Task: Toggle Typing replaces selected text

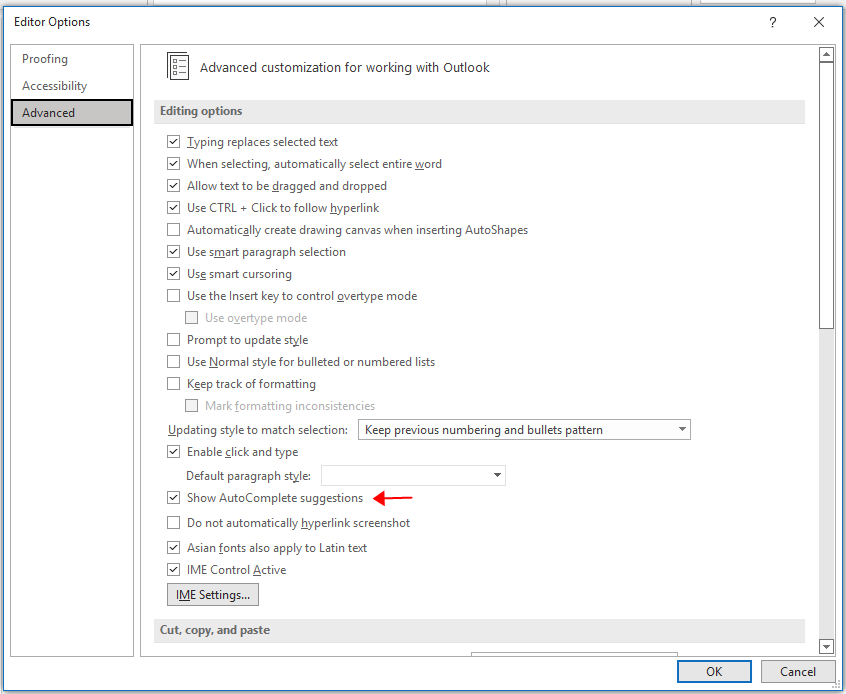Action: [173, 142]
